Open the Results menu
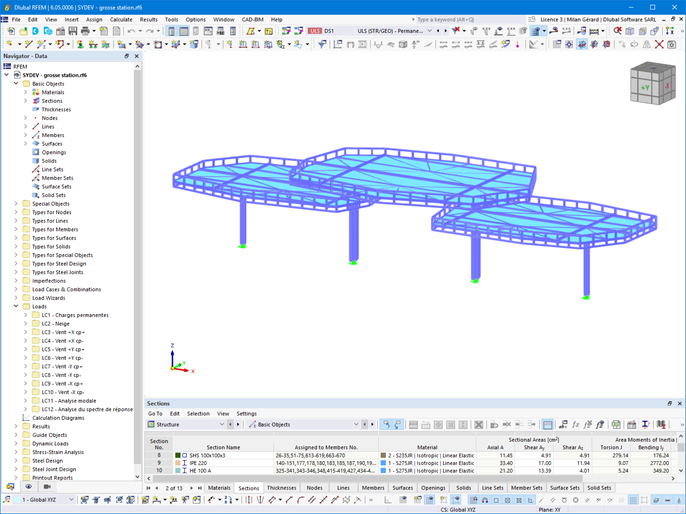The image size is (686, 514). [x=148, y=20]
